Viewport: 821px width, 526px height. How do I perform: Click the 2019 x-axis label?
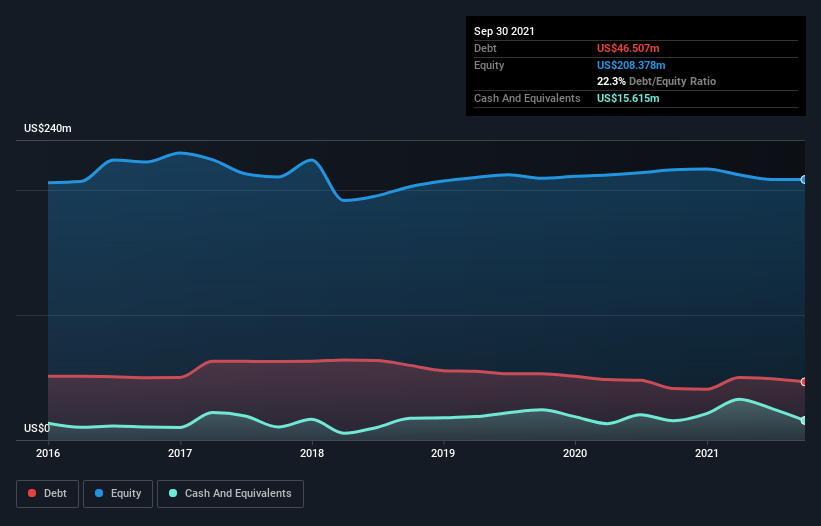point(443,453)
